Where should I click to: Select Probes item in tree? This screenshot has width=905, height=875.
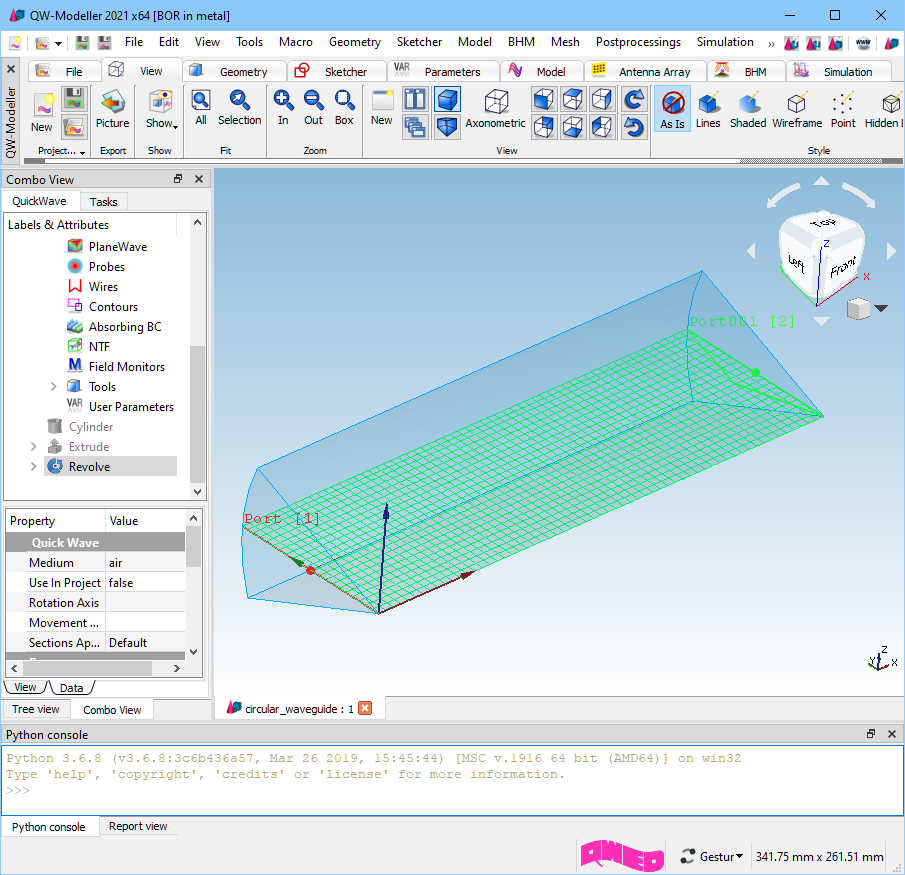[96, 267]
